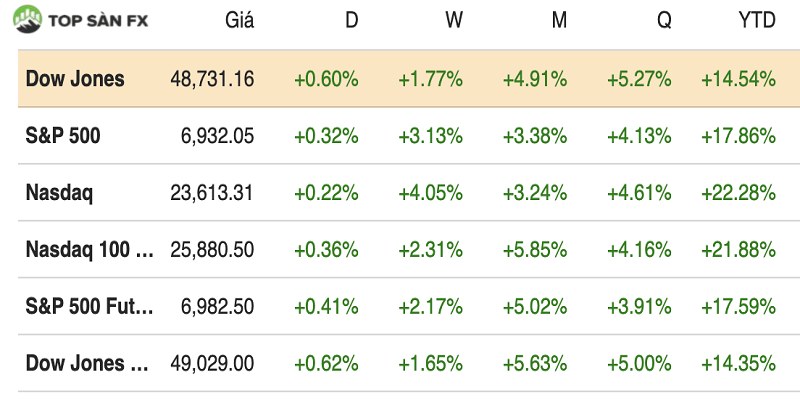The width and height of the screenshot is (800, 400).
Task: Select the W weekly change column header
Action: tap(454, 21)
